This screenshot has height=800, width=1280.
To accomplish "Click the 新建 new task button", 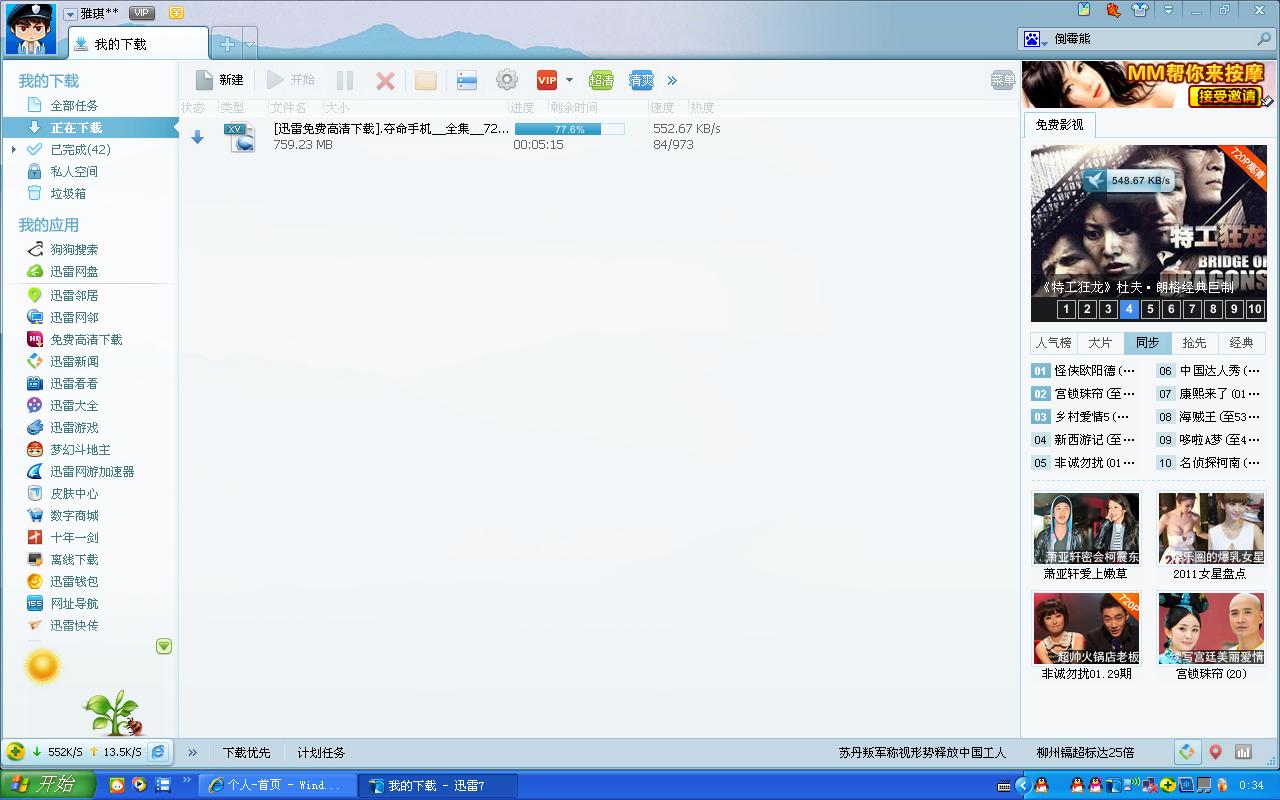I will 219,80.
